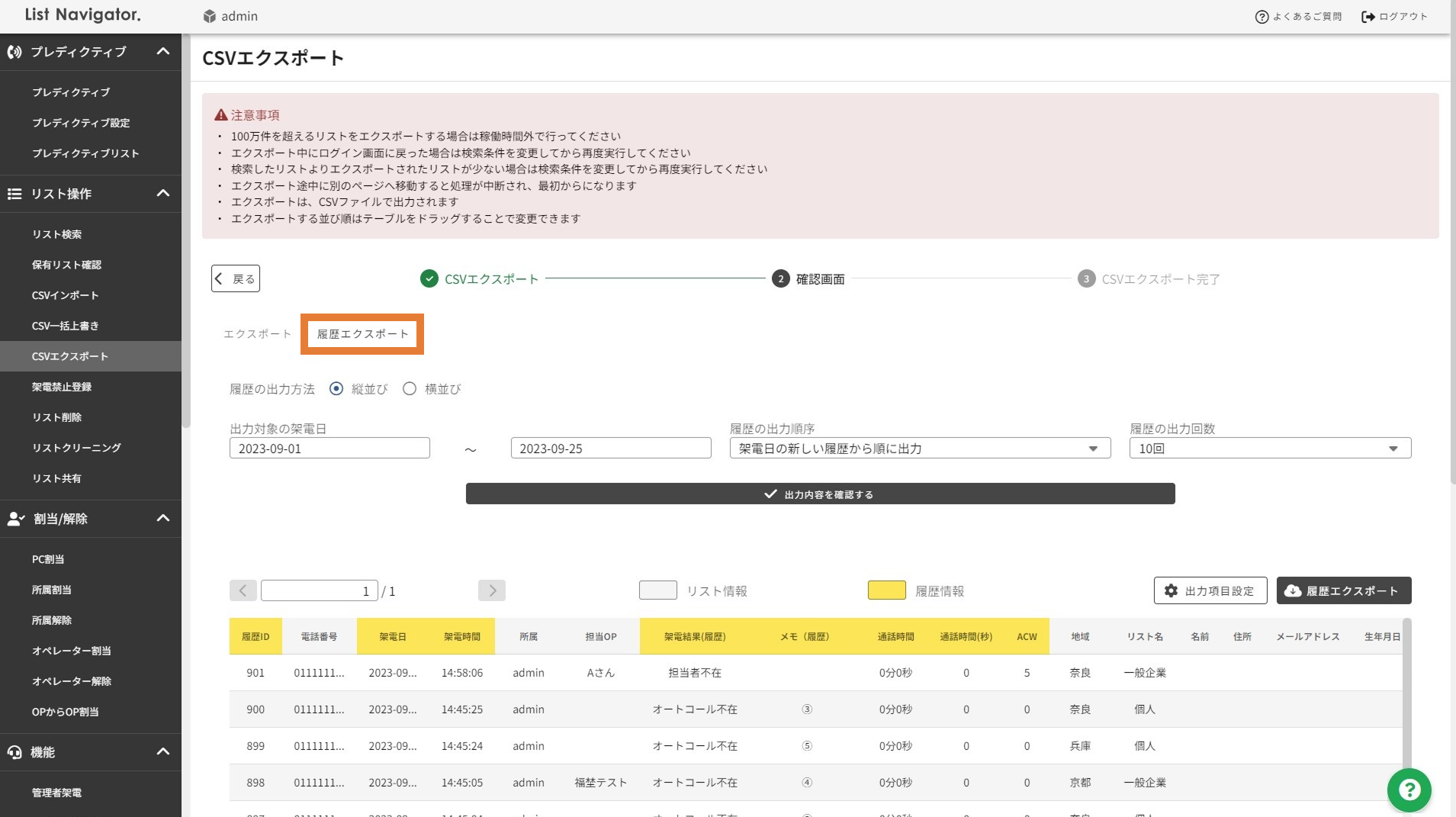Click the gear icon for output item settings
The width and height of the screenshot is (1456, 817).
coord(1171,590)
